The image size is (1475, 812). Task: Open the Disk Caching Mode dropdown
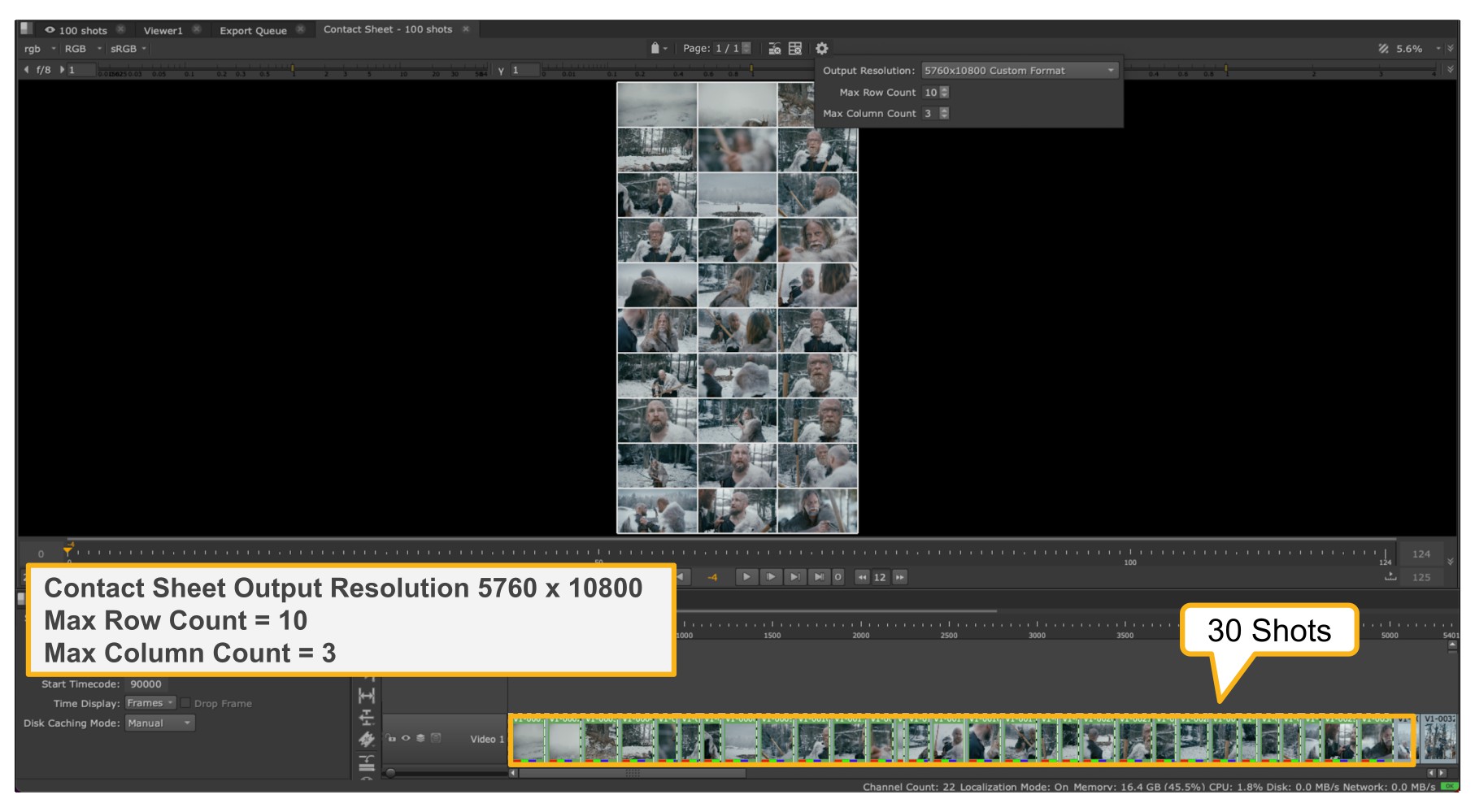pos(159,723)
